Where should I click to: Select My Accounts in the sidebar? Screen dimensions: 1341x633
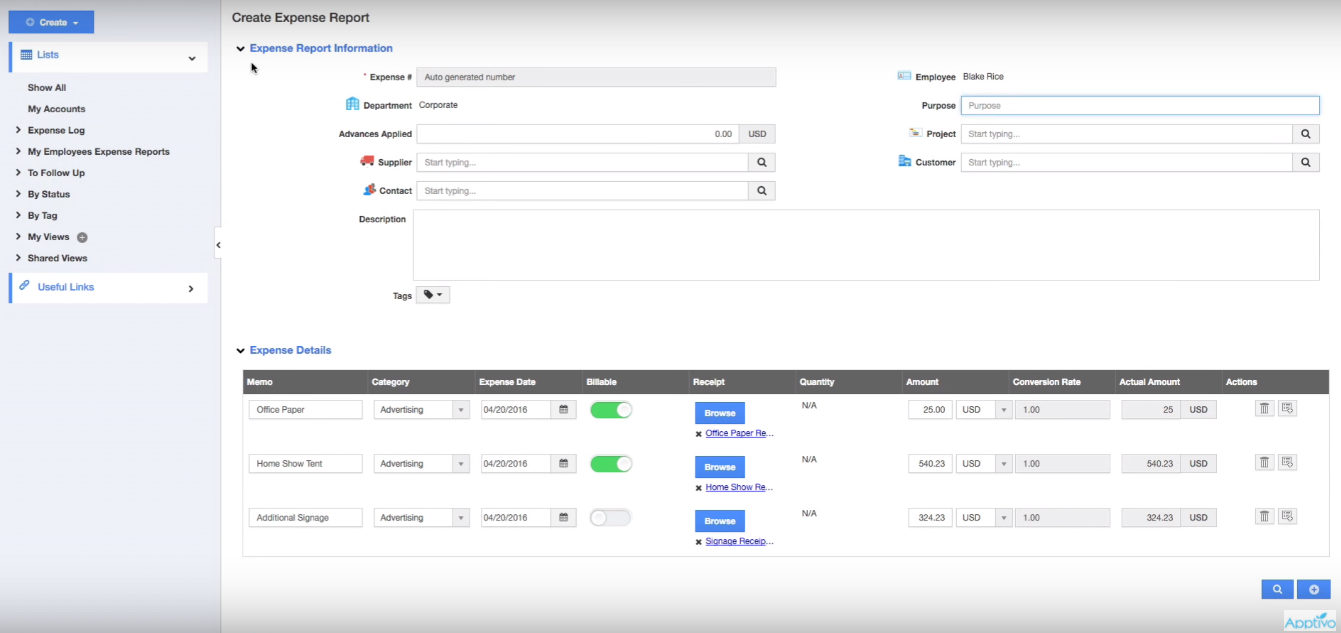click(x=56, y=108)
